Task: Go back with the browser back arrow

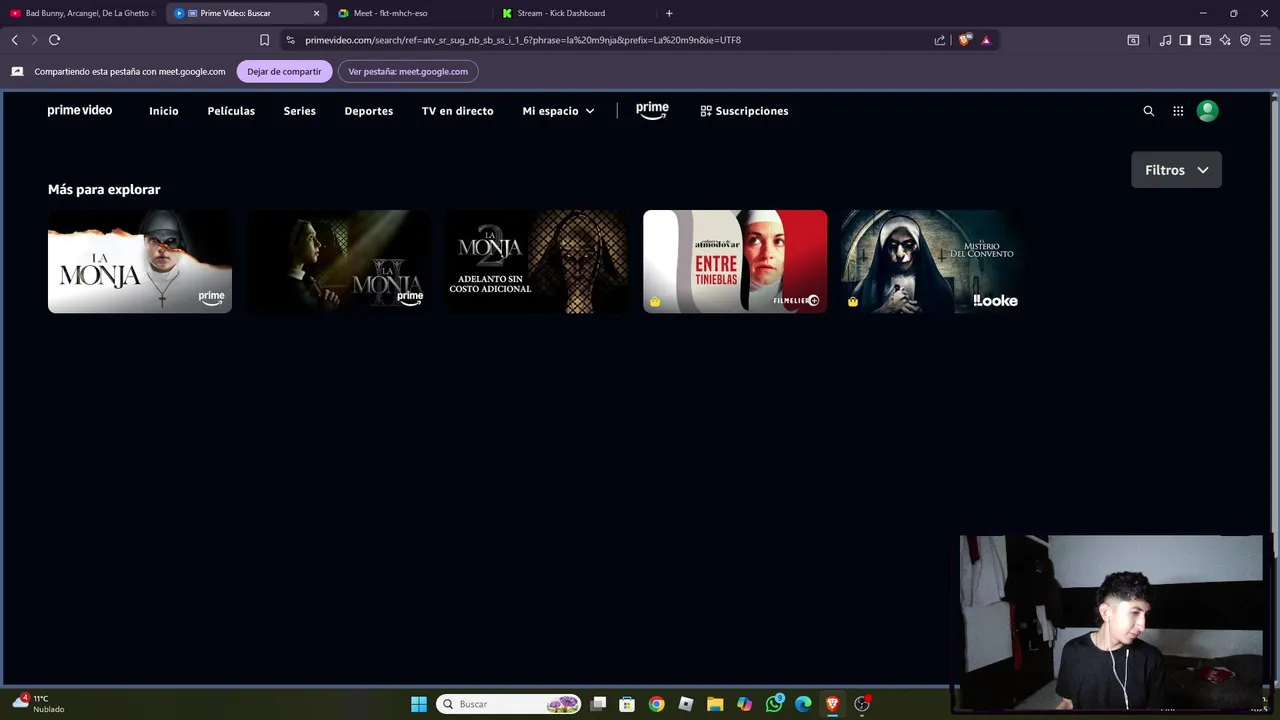Action: tap(14, 40)
